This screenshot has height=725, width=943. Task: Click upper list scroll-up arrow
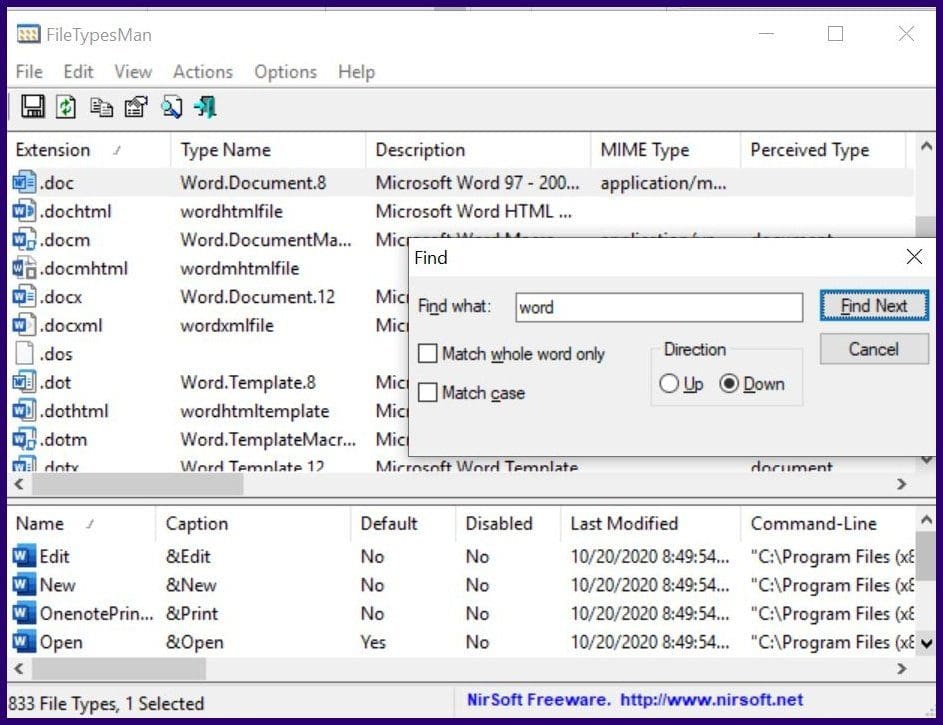coord(926,146)
